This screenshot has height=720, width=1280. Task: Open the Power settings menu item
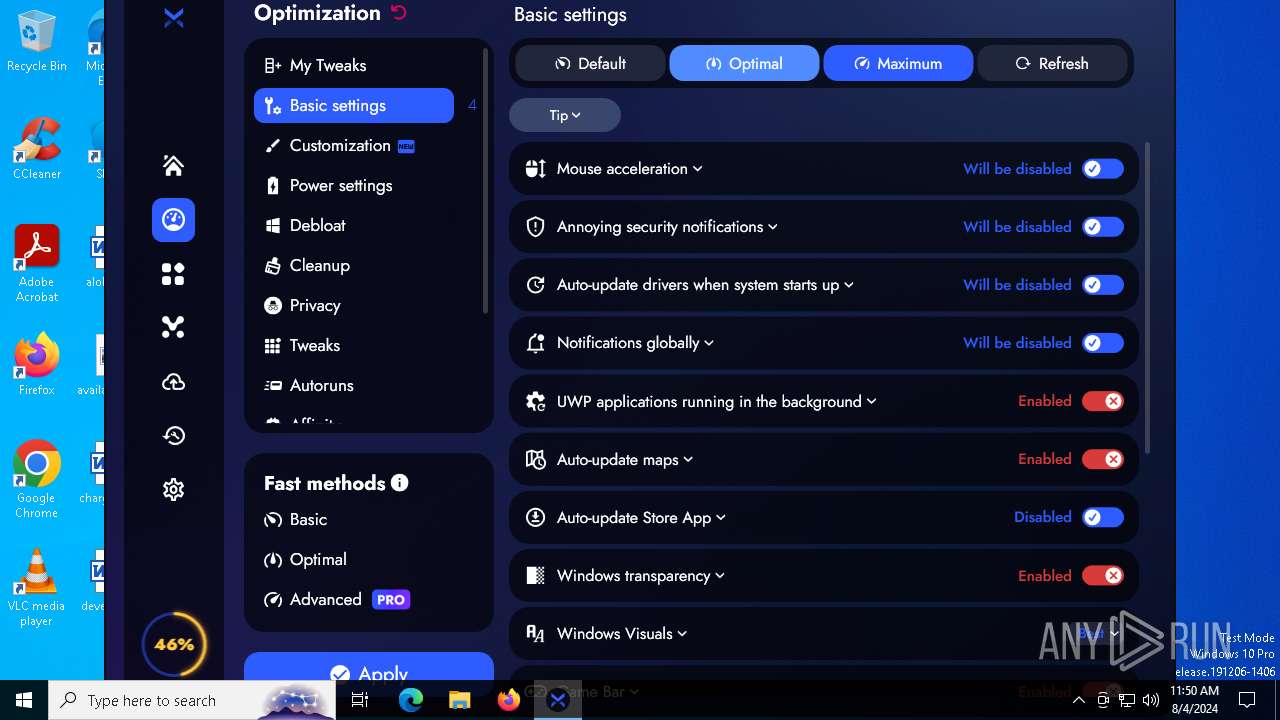click(354, 185)
